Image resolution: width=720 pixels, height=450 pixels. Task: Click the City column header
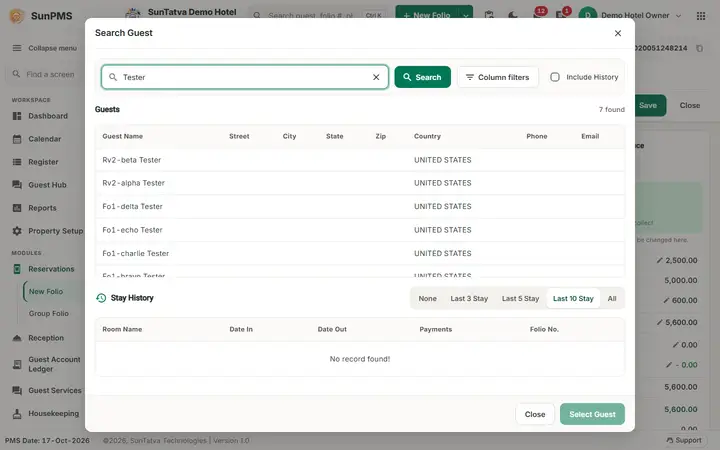point(289,136)
